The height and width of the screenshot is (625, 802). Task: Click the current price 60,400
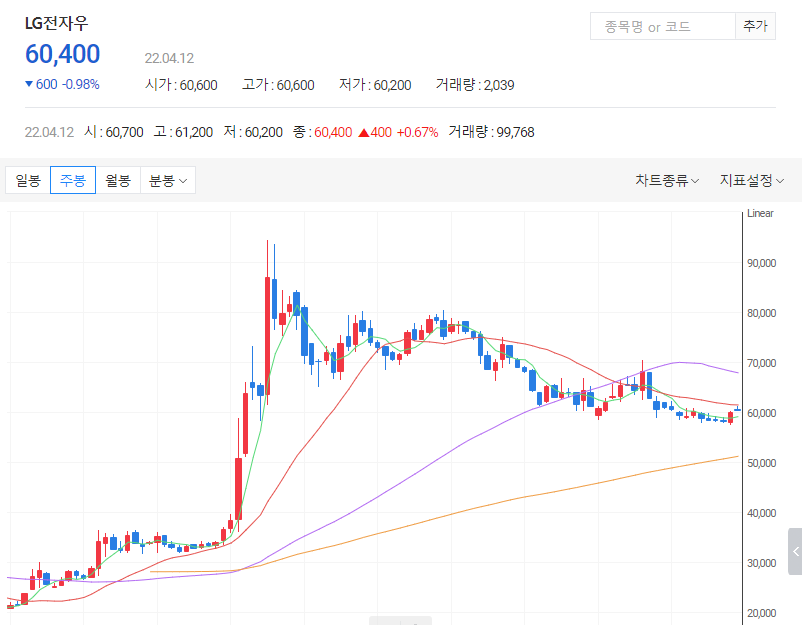coord(62,54)
